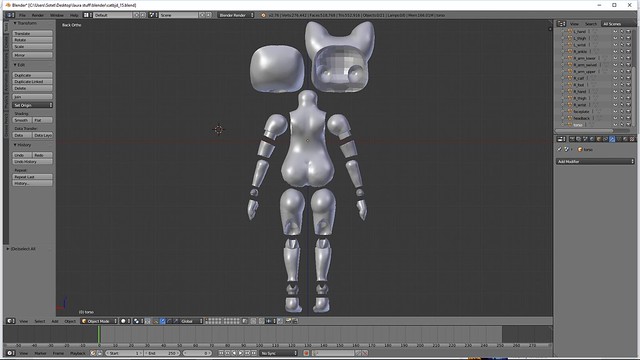Click the add screen layout plus icon
Viewport: 640px width, 360px height.
[x=136, y=15]
